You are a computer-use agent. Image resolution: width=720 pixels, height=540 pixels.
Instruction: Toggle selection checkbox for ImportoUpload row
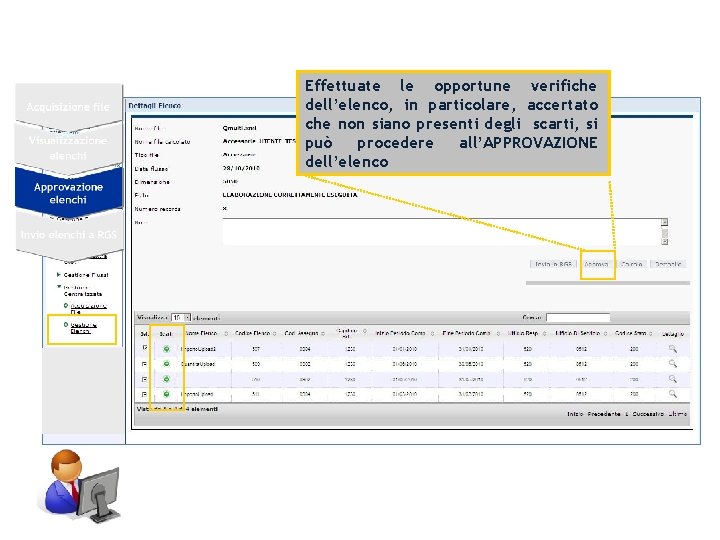[x=145, y=394]
